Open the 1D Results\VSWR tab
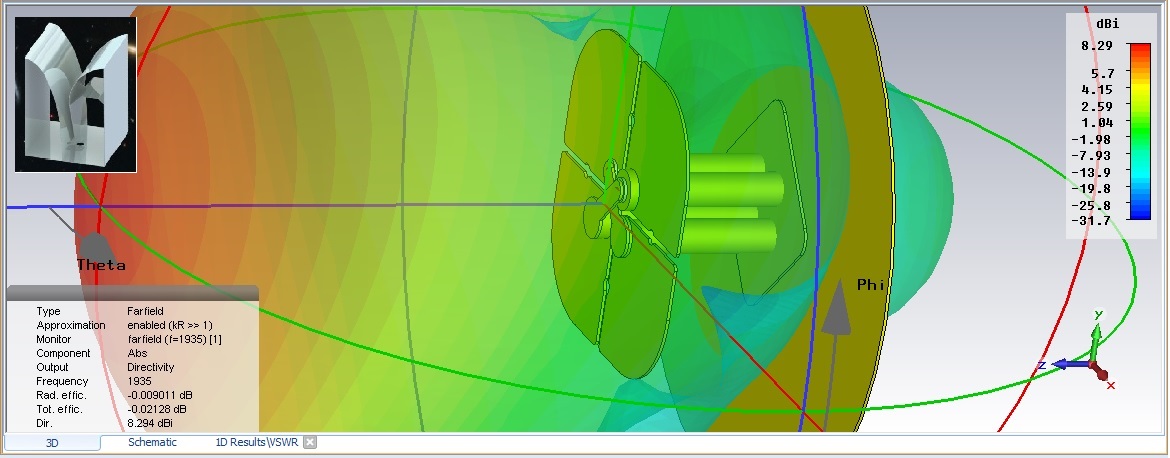 [x=257, y=442]
